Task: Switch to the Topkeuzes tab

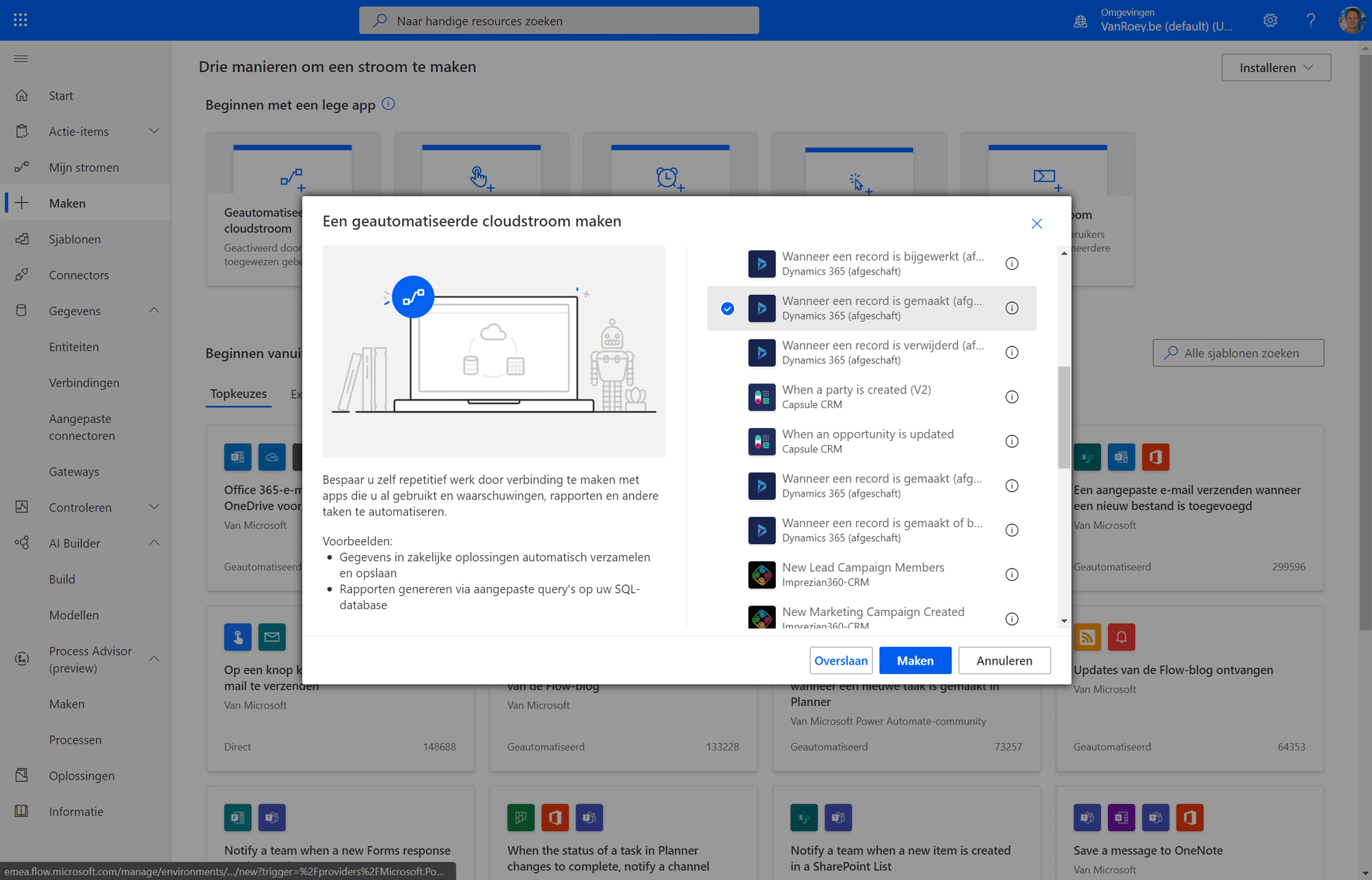Action: pyautogui.click(x=239, y=394)
